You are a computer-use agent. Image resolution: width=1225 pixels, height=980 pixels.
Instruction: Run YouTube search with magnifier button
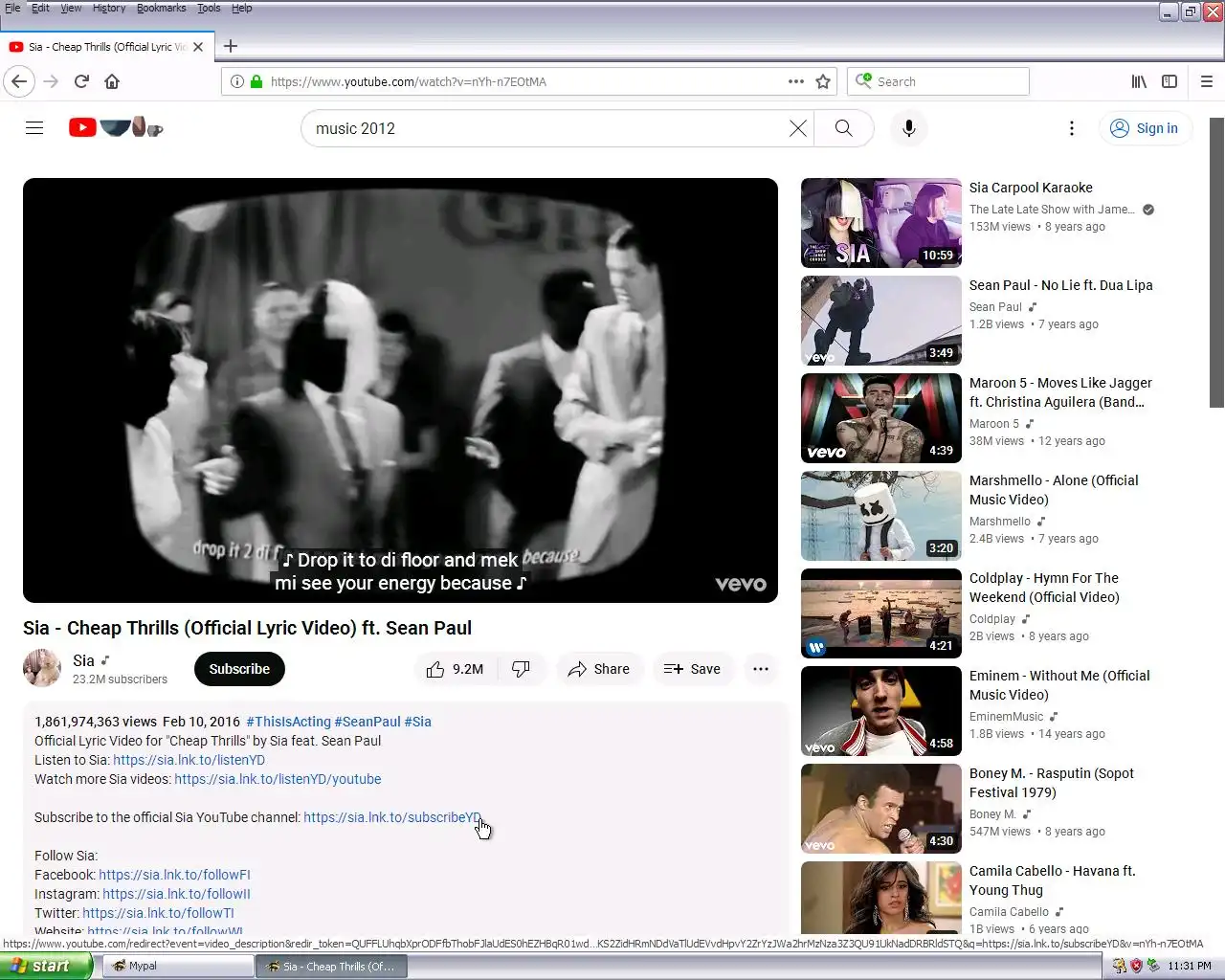click(843, 128)
